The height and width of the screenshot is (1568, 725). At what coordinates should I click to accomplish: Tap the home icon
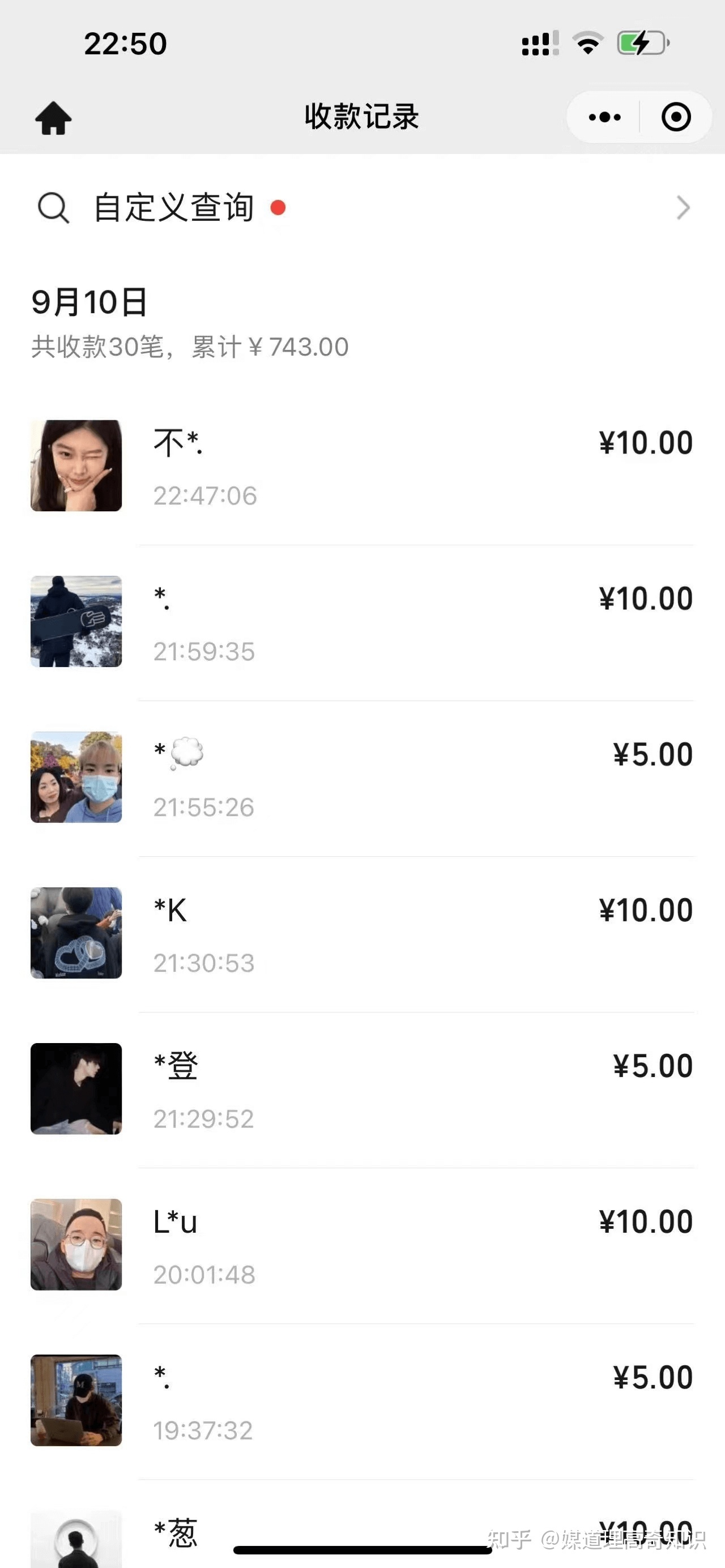click(54, 117)
